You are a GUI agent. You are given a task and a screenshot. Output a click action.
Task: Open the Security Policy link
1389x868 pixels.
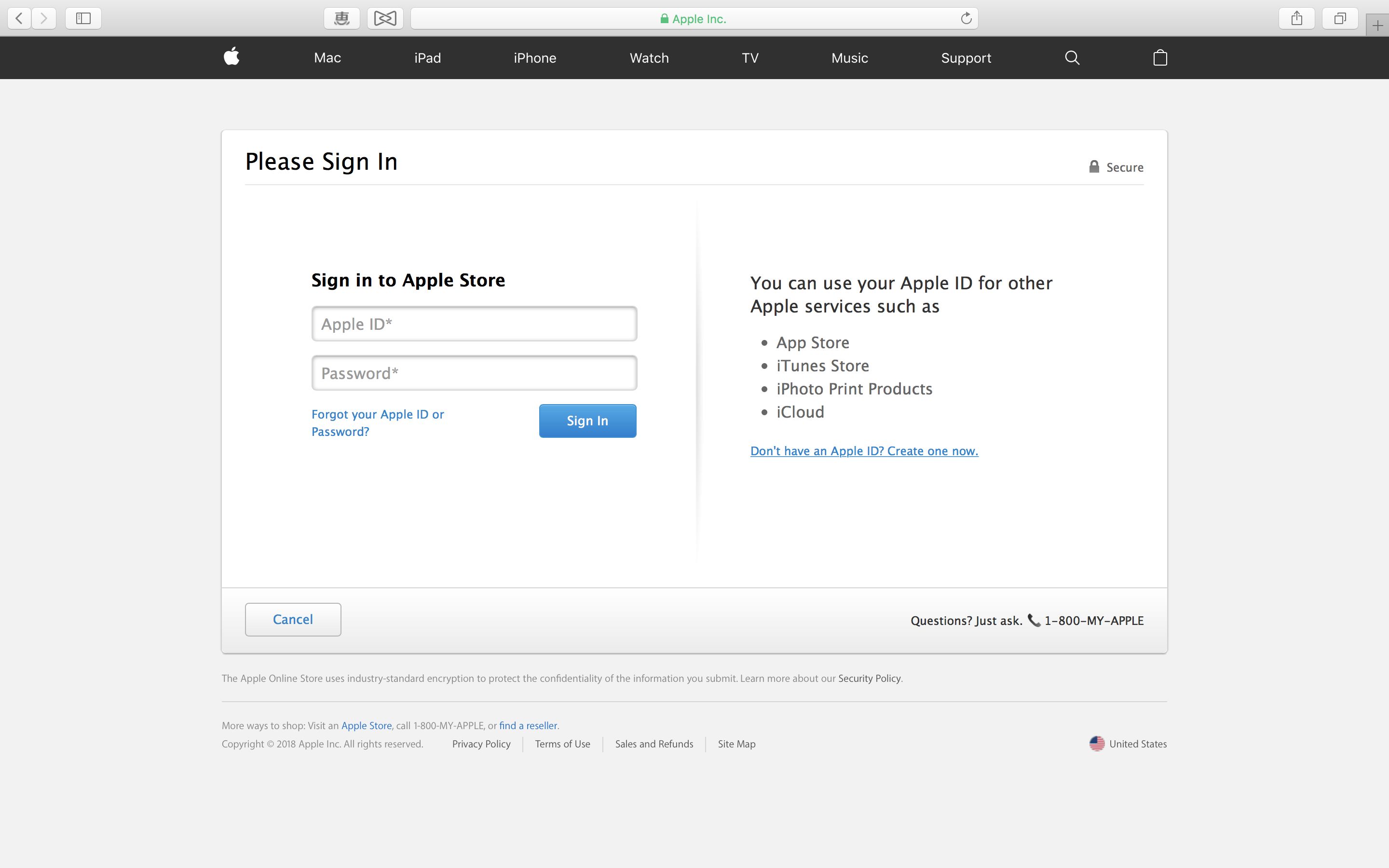click(869, 678)
